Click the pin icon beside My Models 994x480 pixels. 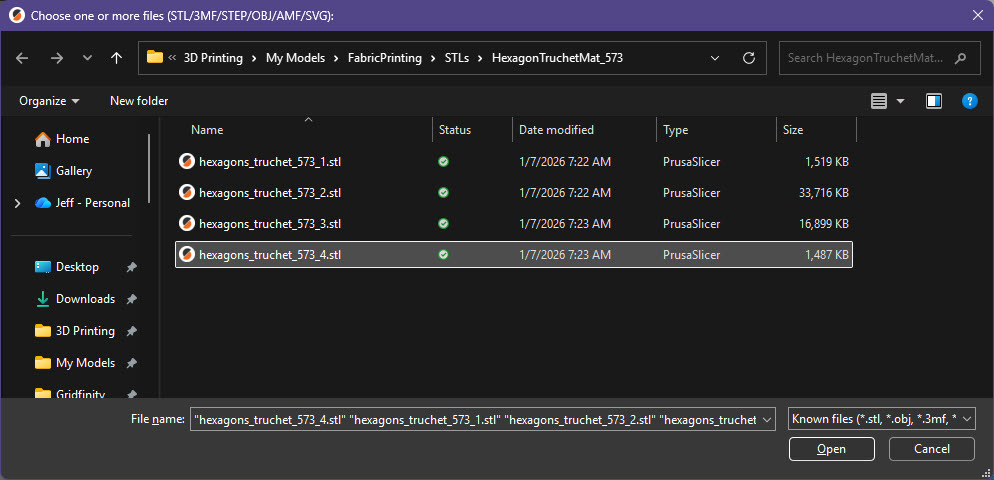[131, 363]
